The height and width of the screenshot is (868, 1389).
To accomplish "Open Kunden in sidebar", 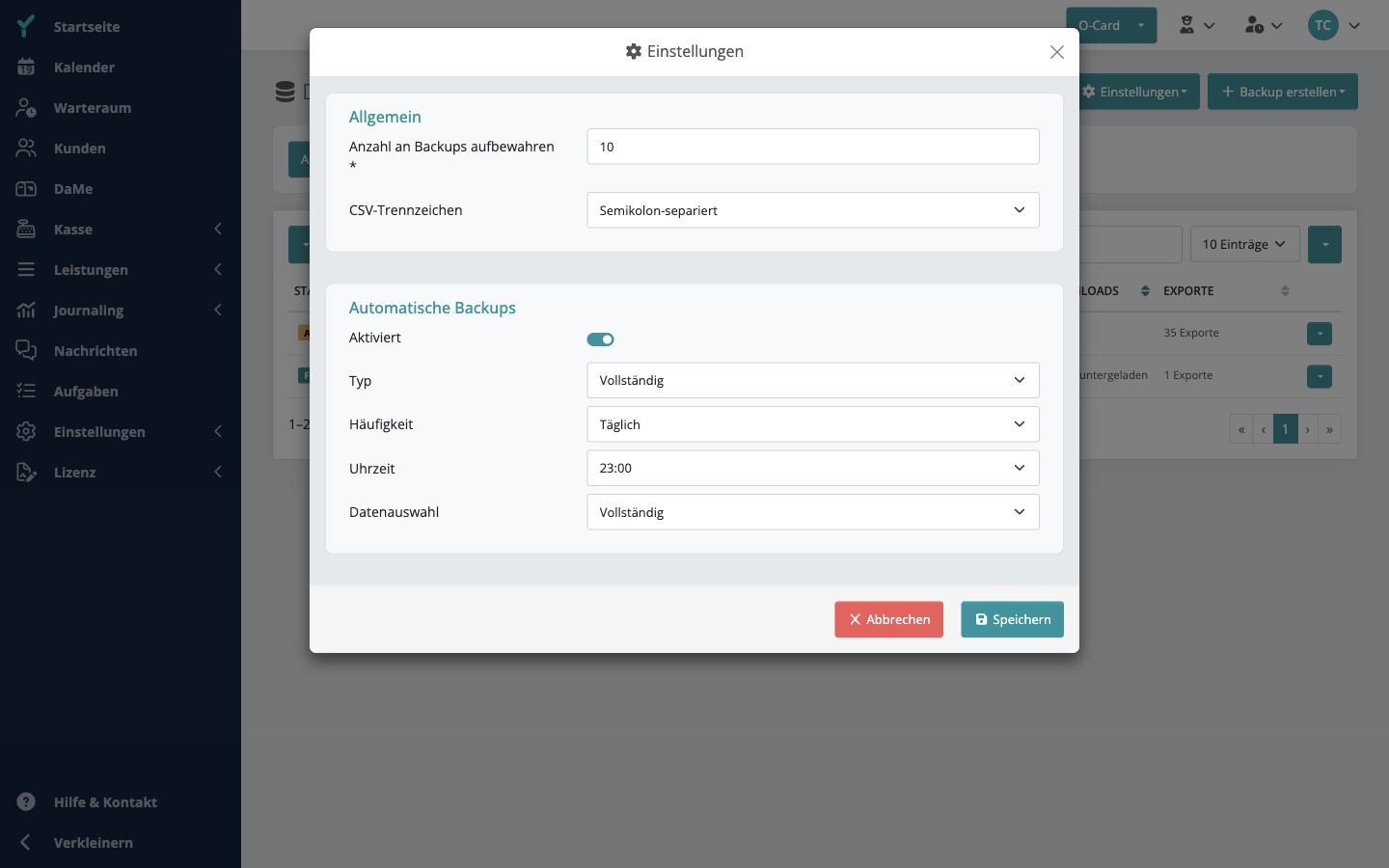I will point(80,149).
